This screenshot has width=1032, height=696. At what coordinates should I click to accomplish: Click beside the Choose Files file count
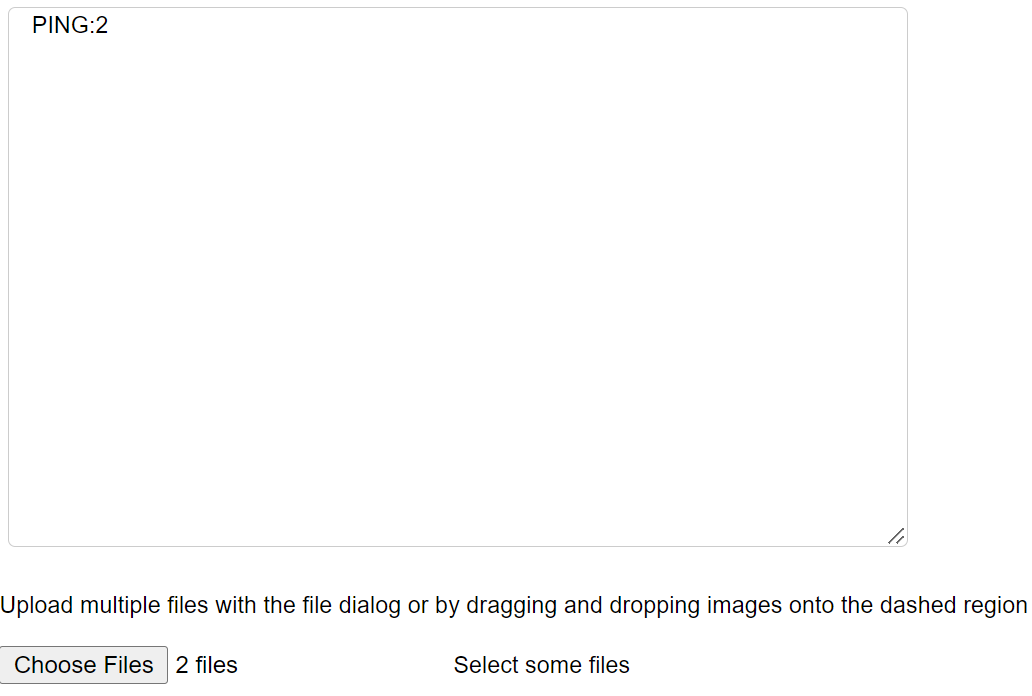point(205,665)
